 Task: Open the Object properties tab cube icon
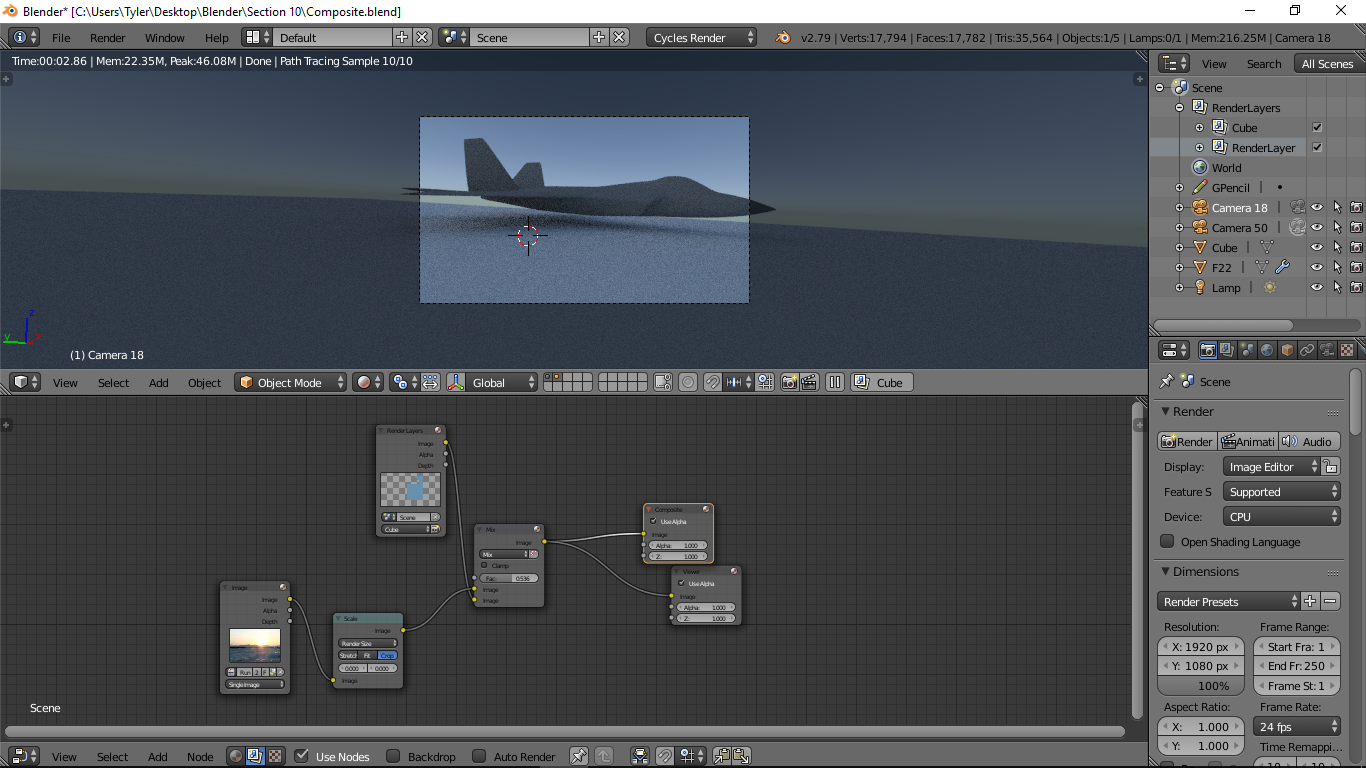(1287, 350)
